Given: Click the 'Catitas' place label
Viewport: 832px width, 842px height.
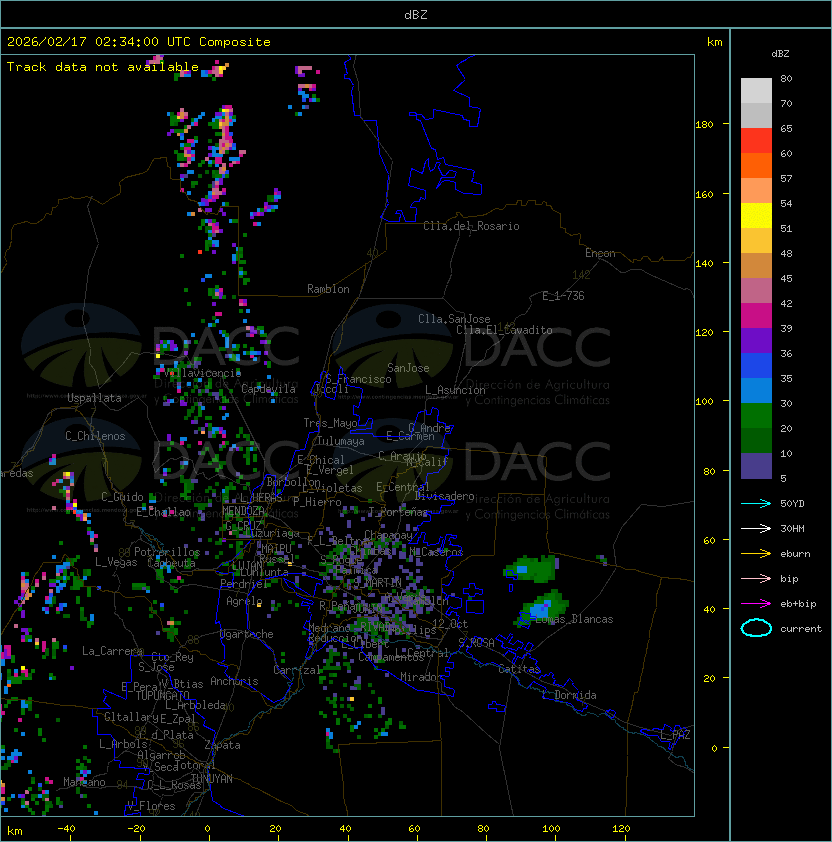Looking at the screenshot, I should 519,669.
